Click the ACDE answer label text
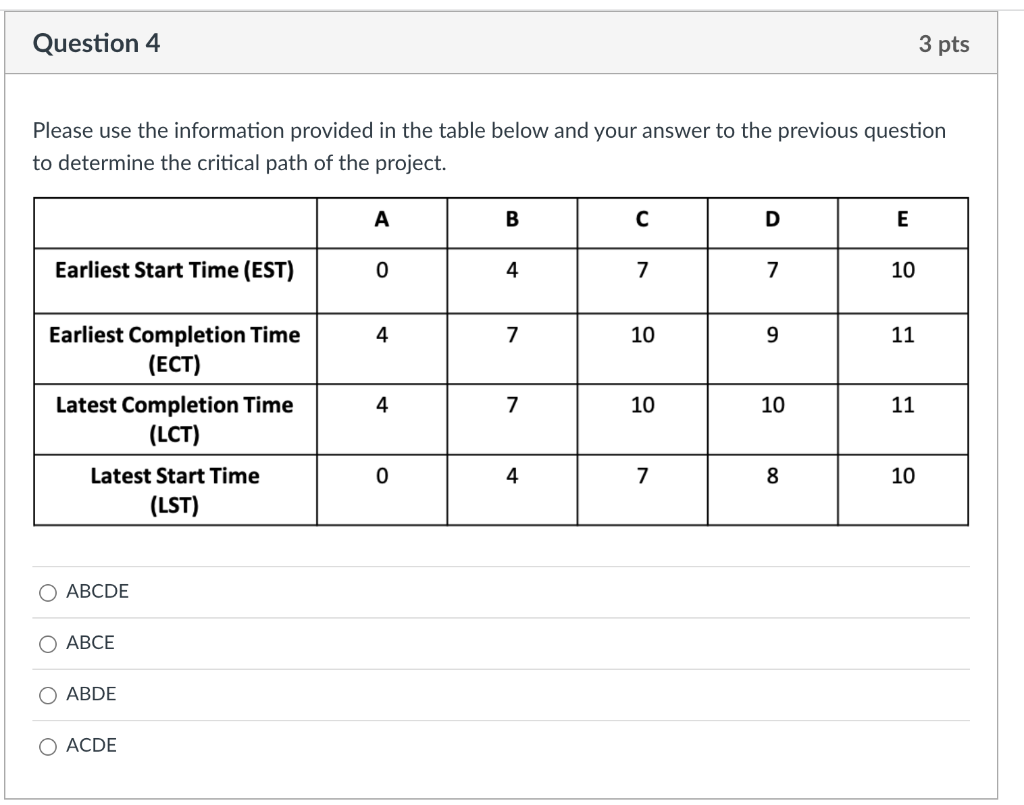The height and width of the screenshot is (805, 1024). tap(91, 745)
